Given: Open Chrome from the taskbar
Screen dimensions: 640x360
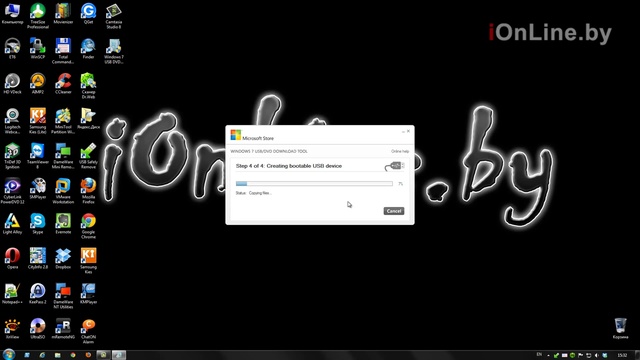Looking at the screenshot, I should tap(73, 355).
